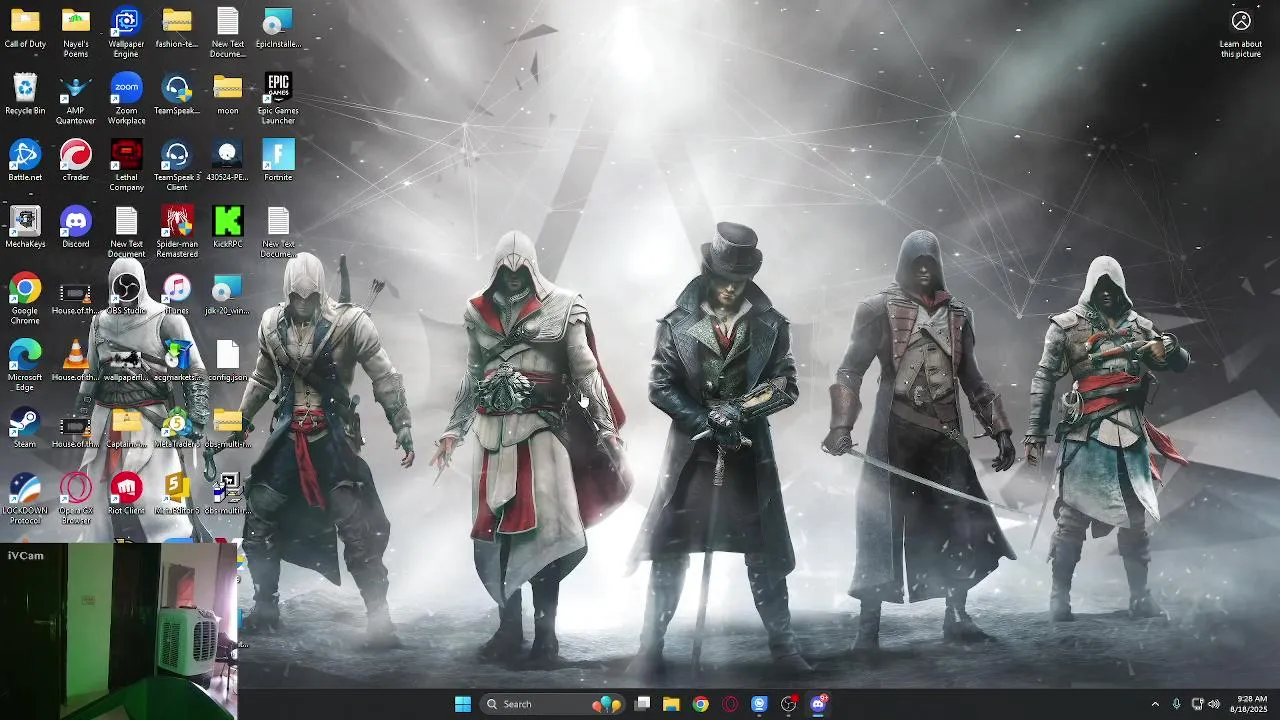Select the ecgmarkets... installer icon
The height and width of the screenshot is (720, 1280).
(x=177, y=361)
